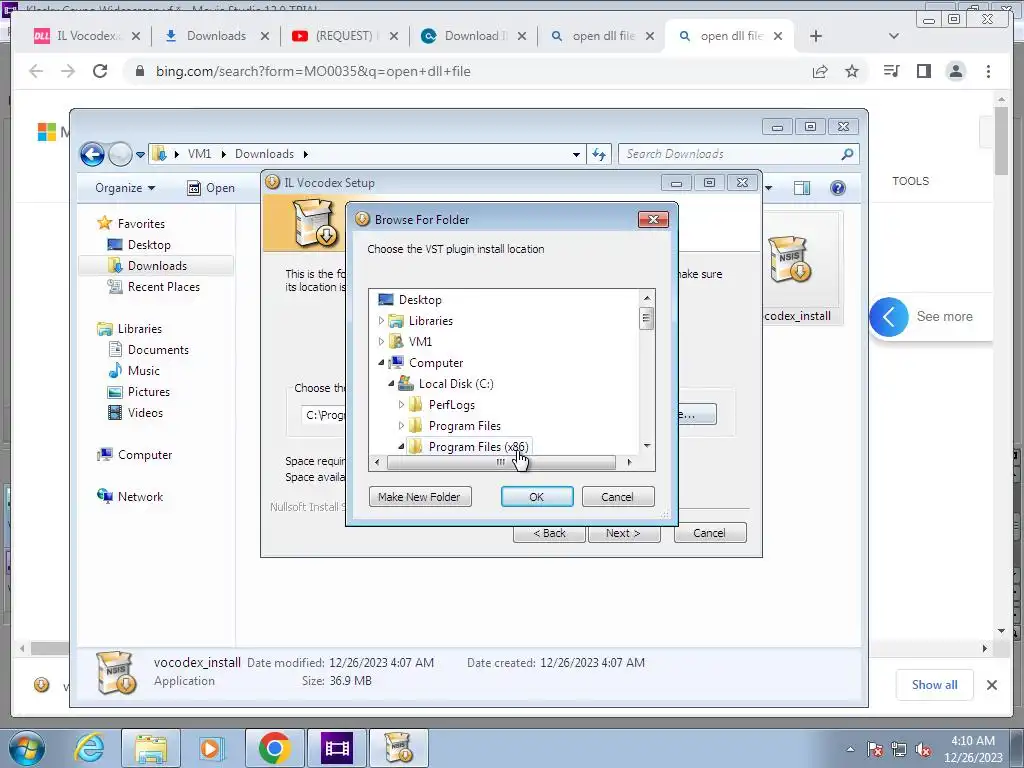The height and width of the screenshot is (768, 1024).
Task: Open Internet Explorer from taskbar
Action: click(x=89, y=748)
